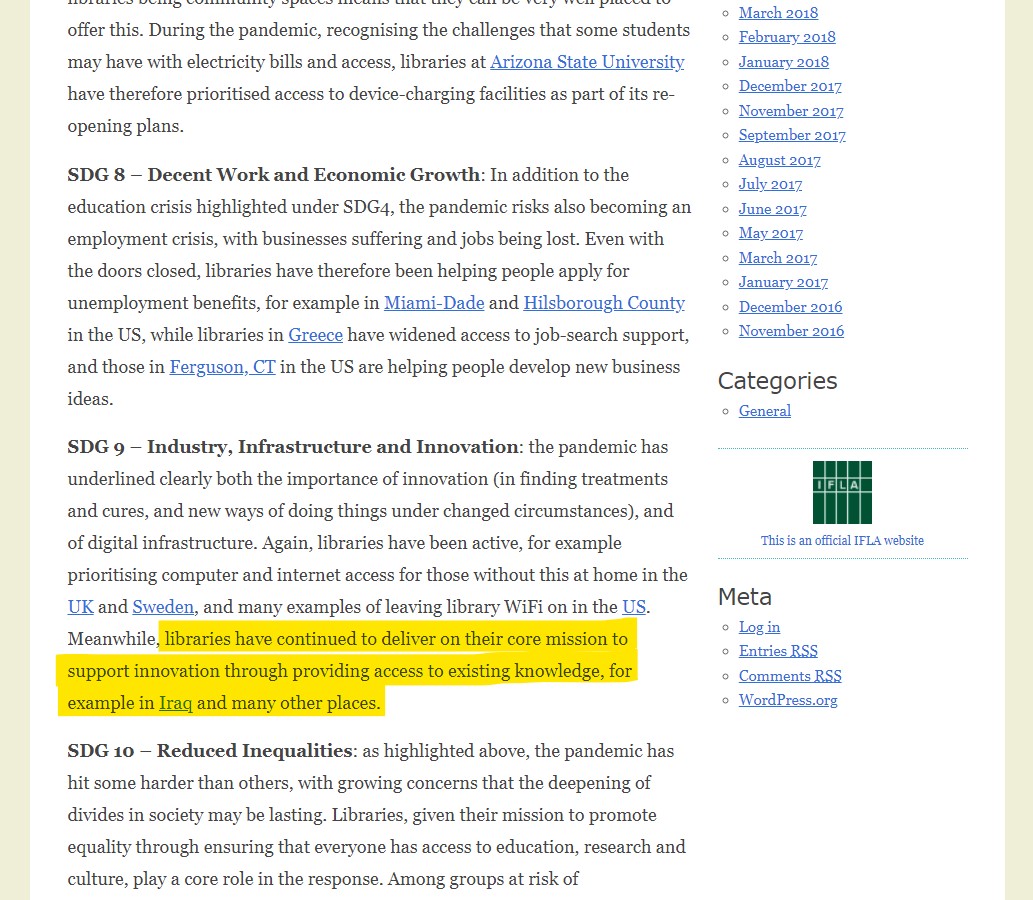Click the 'SDG 10 – Reduced Inequalities' heading
1033x900 pixels.
[x=210, y=751]
